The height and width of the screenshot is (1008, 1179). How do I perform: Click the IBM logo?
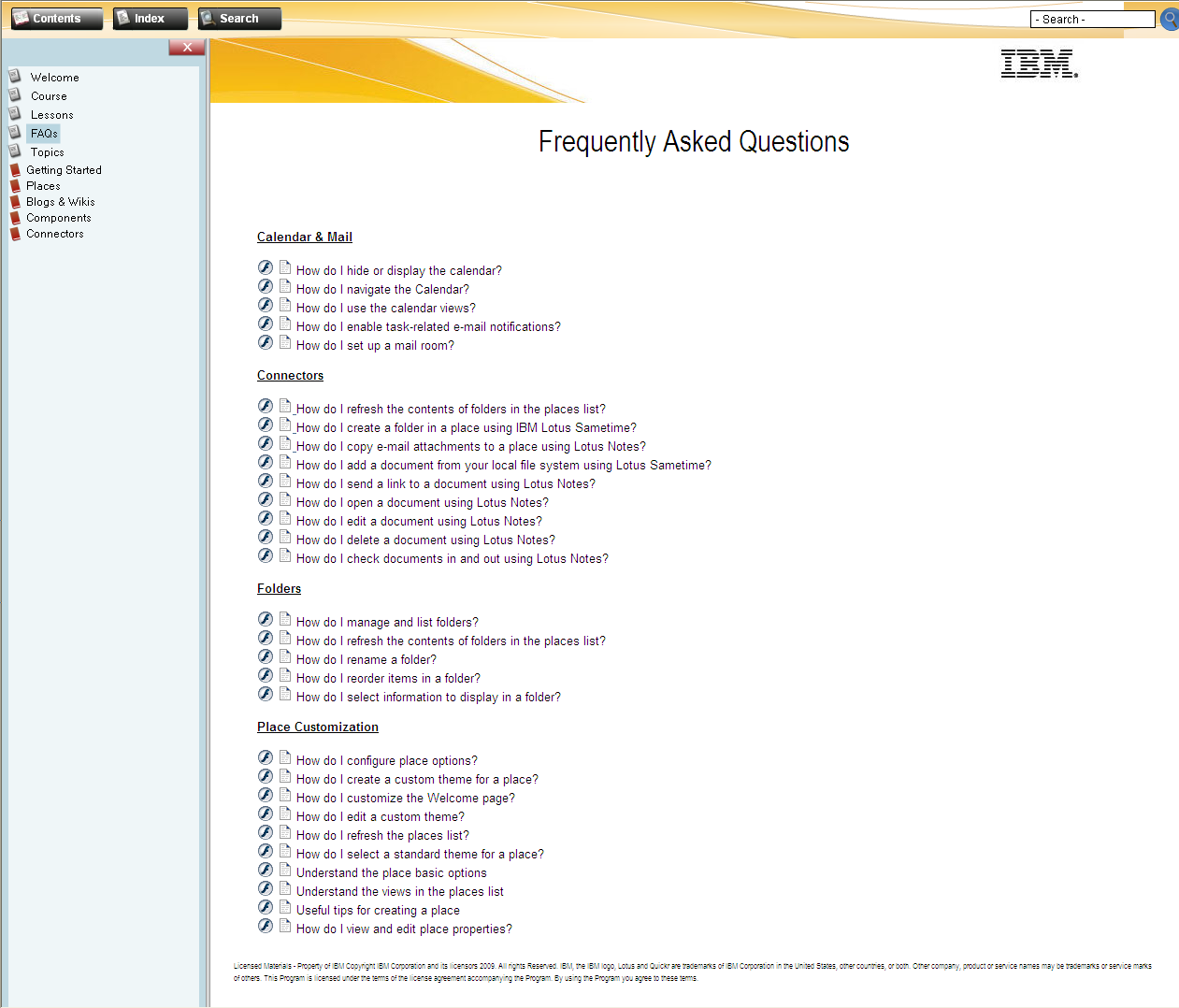pyautogui.click(x=1039, y=64)
